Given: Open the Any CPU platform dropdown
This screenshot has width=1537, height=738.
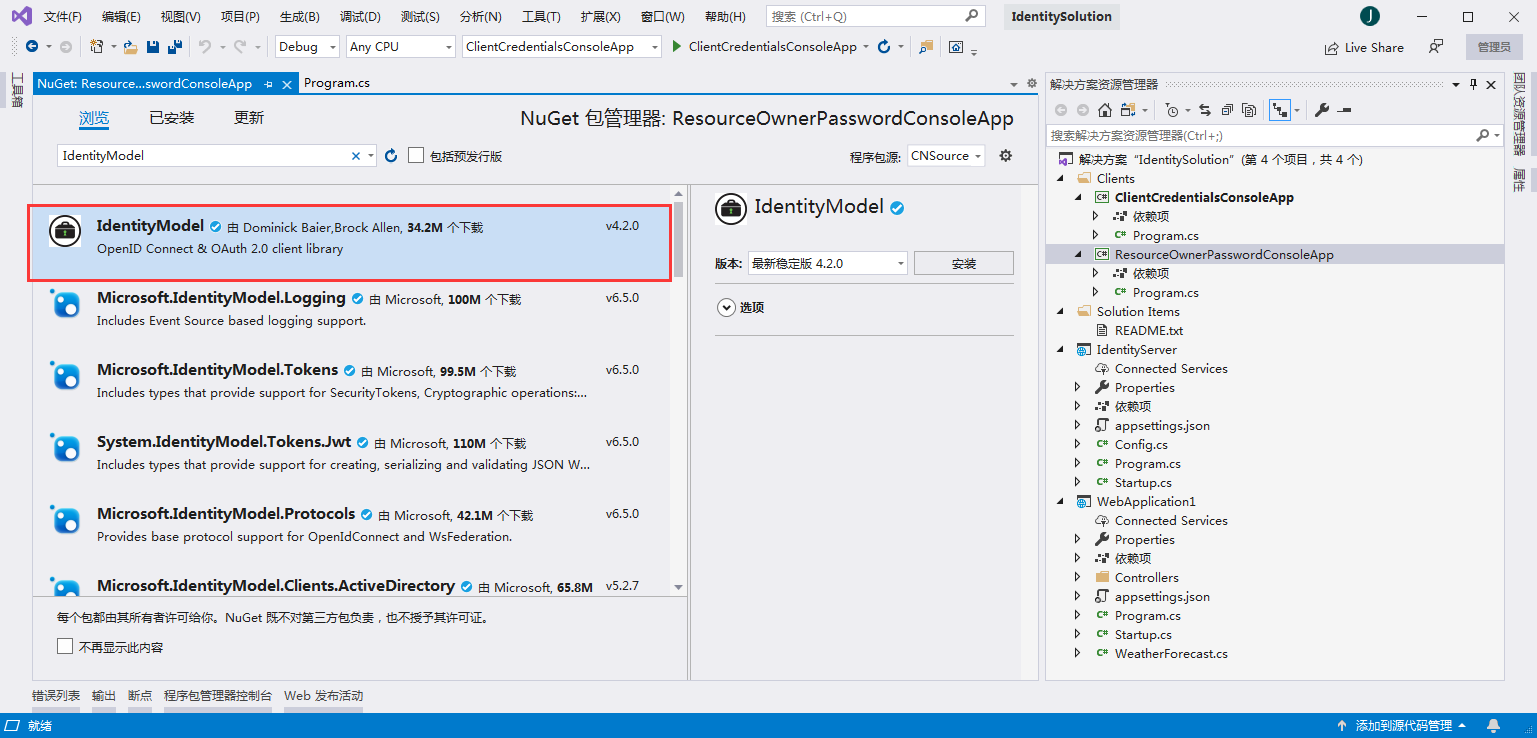Looking at the screenshot, I should pos(401,46).
